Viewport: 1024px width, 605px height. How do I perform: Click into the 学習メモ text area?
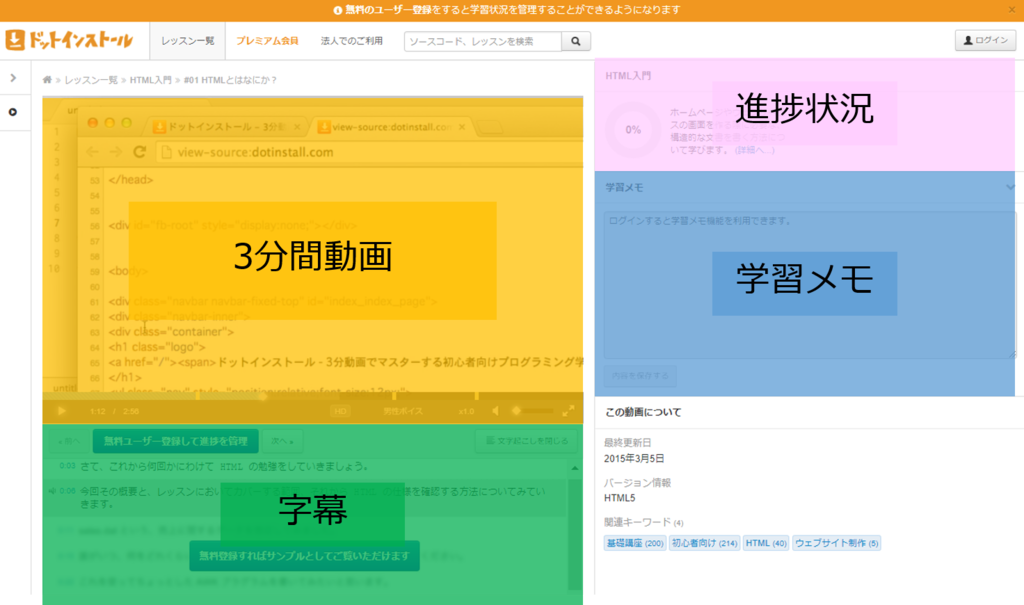(810, 285)
